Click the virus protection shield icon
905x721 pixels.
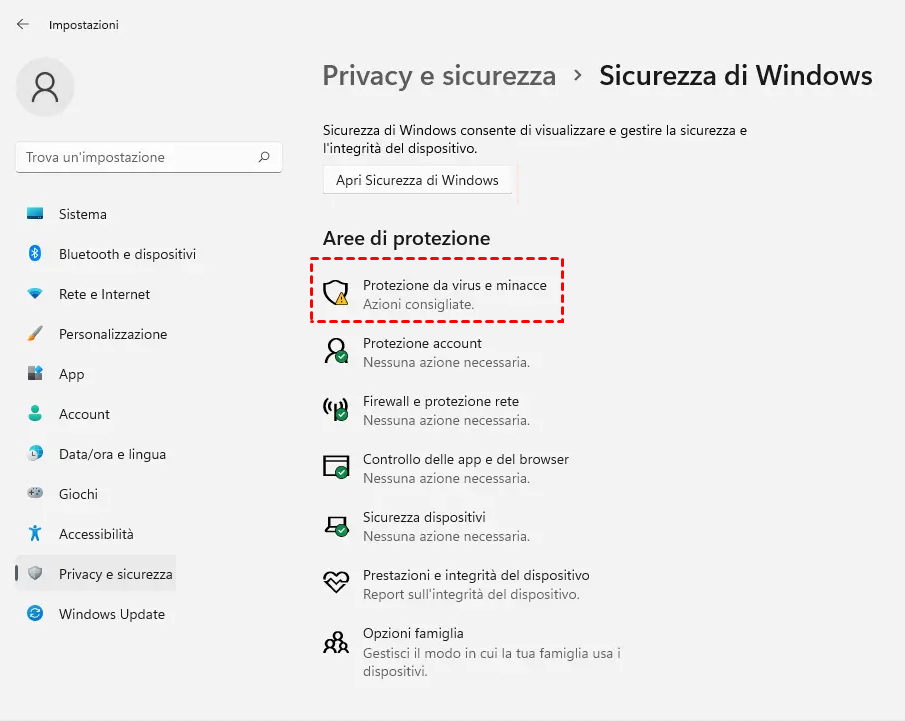[x=335, y=292]
